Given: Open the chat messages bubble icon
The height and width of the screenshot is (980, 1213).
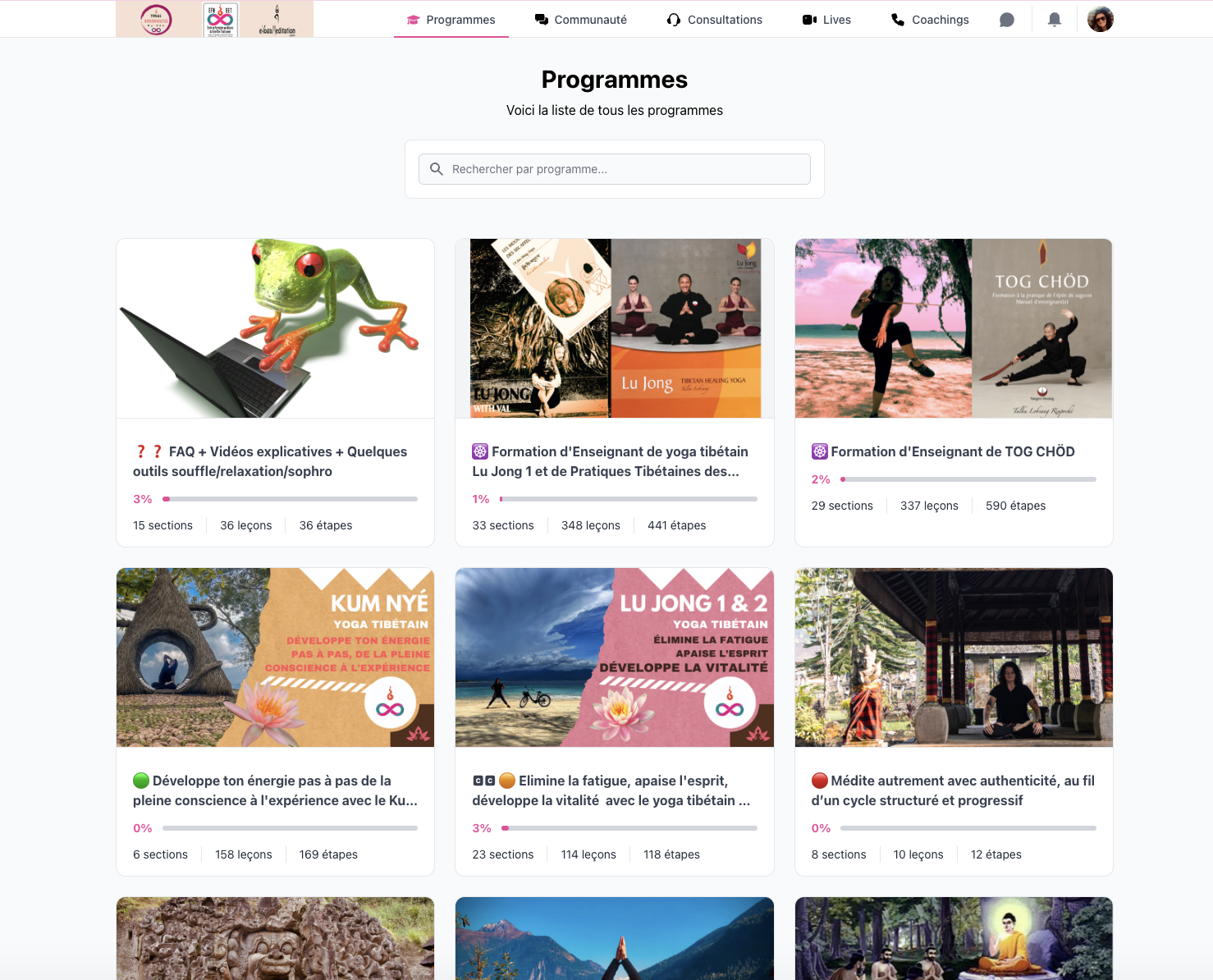Looking at the screenshot, I should pyautogui.click(x=1006, y=20).
